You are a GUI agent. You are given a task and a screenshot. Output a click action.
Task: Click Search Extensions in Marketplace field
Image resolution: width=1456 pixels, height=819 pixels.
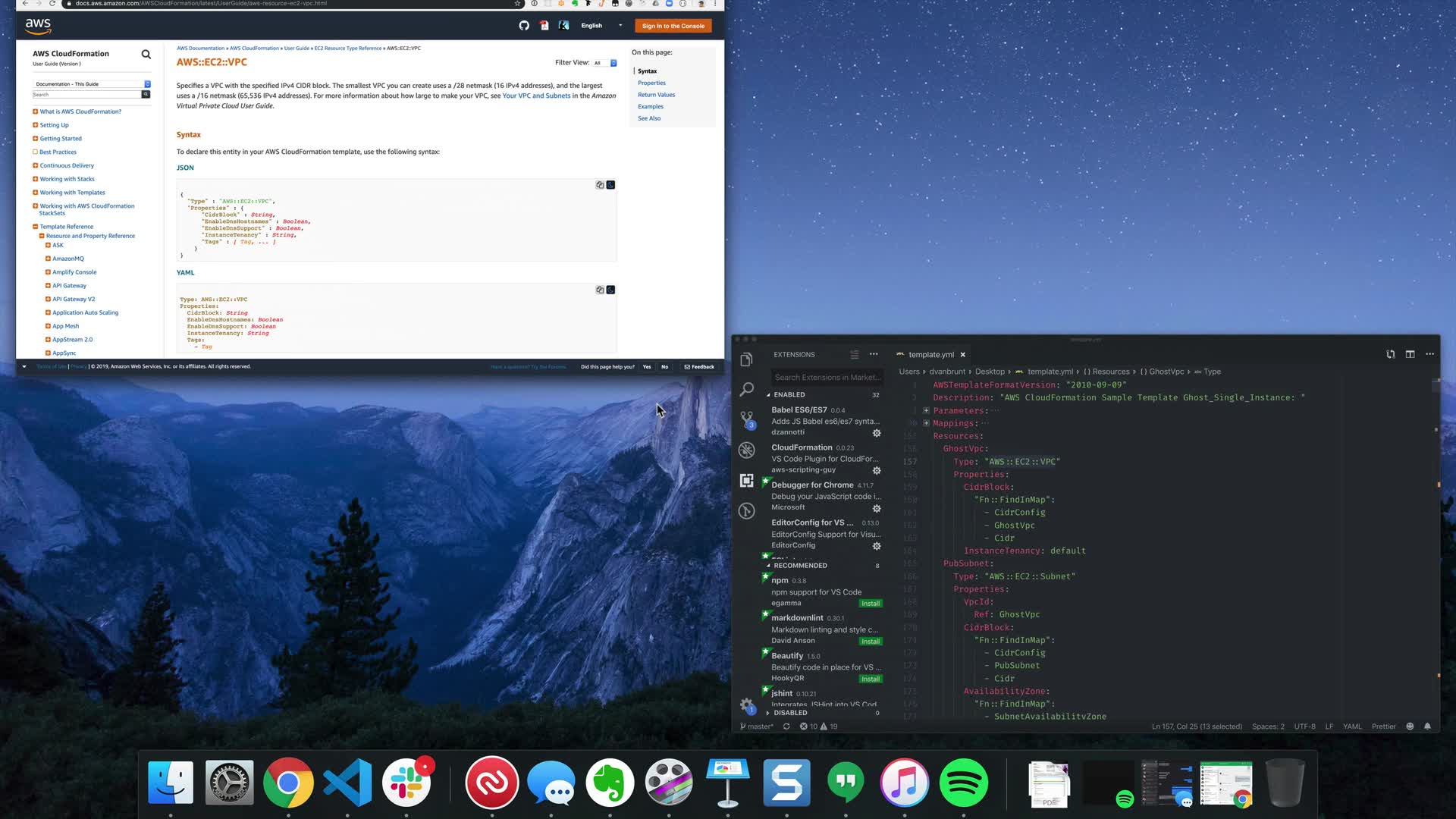point(827,377)
